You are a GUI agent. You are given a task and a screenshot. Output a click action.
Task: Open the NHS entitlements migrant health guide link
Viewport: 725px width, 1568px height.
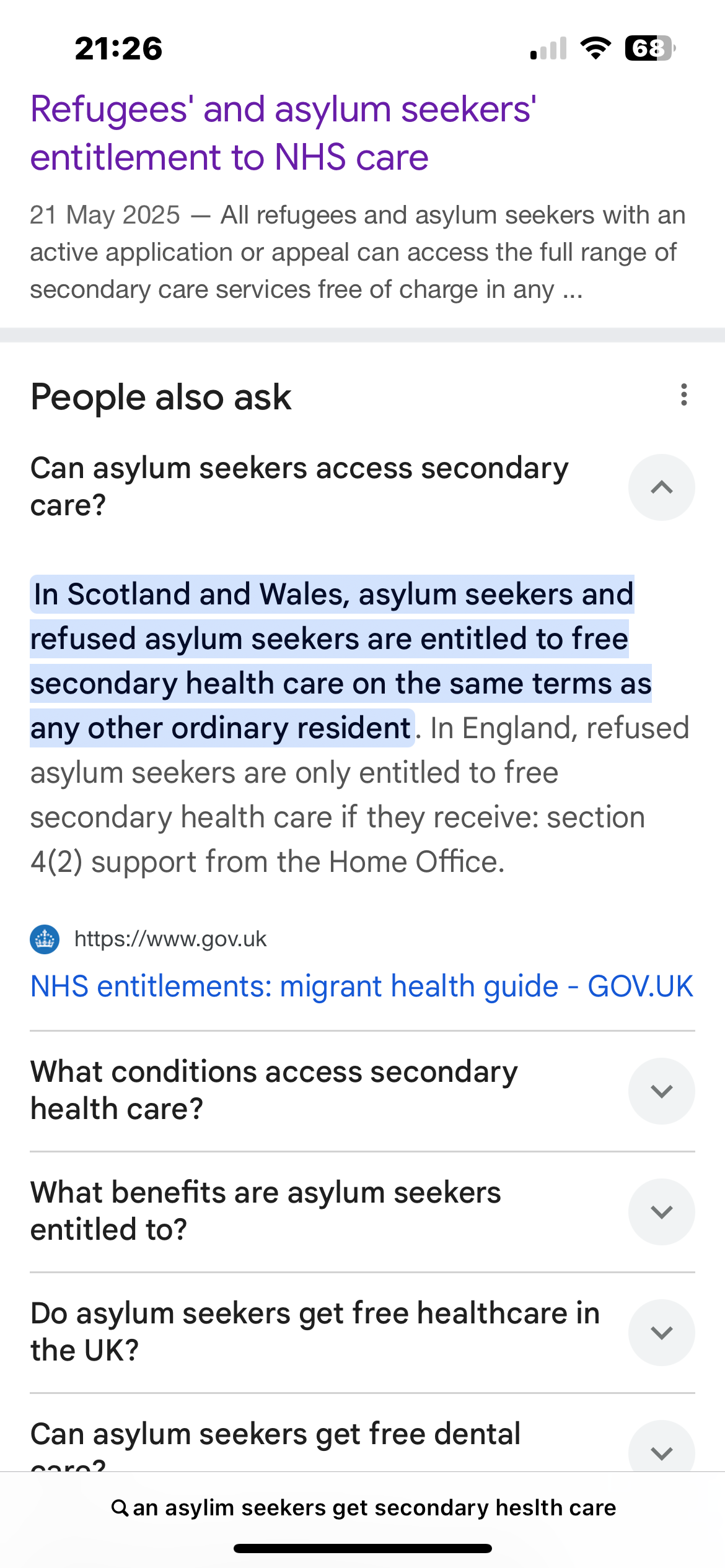362,986
